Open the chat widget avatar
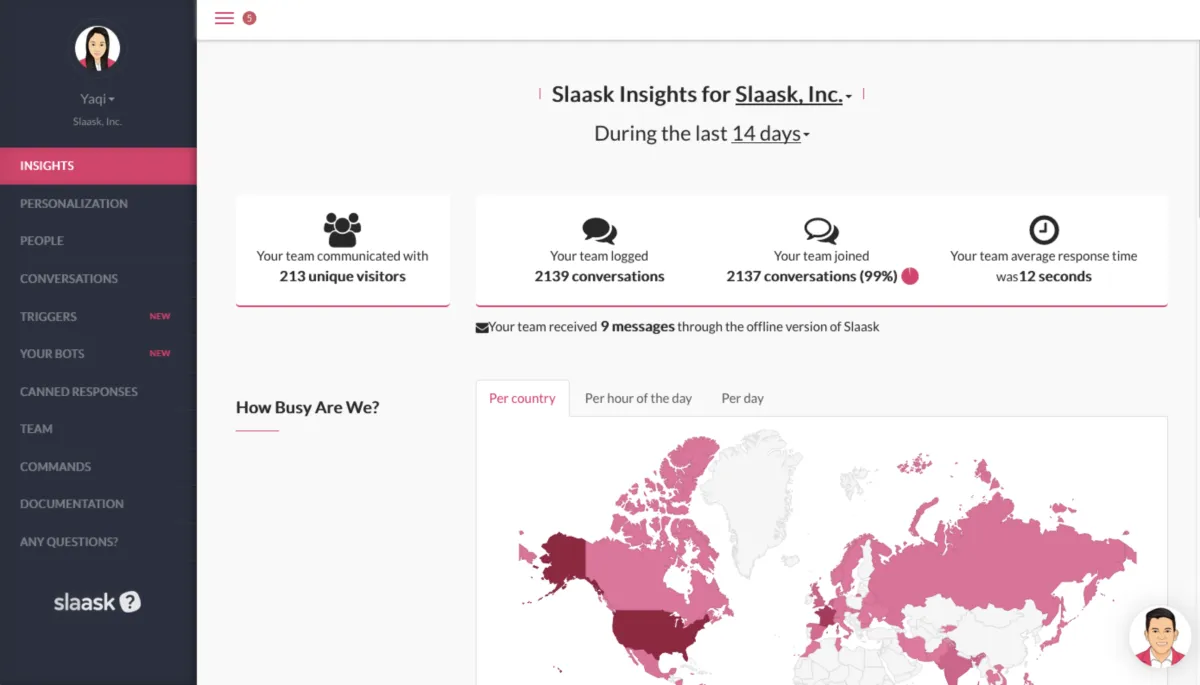The width and height of the screenshot is (1200, 685). pyautogui.click(x=1160, y=636)
